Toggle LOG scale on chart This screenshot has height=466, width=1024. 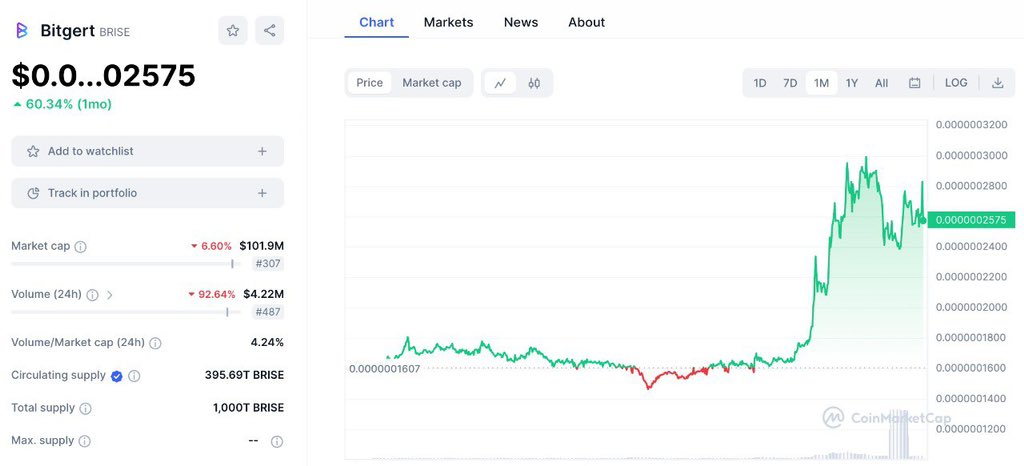[956, 83]
